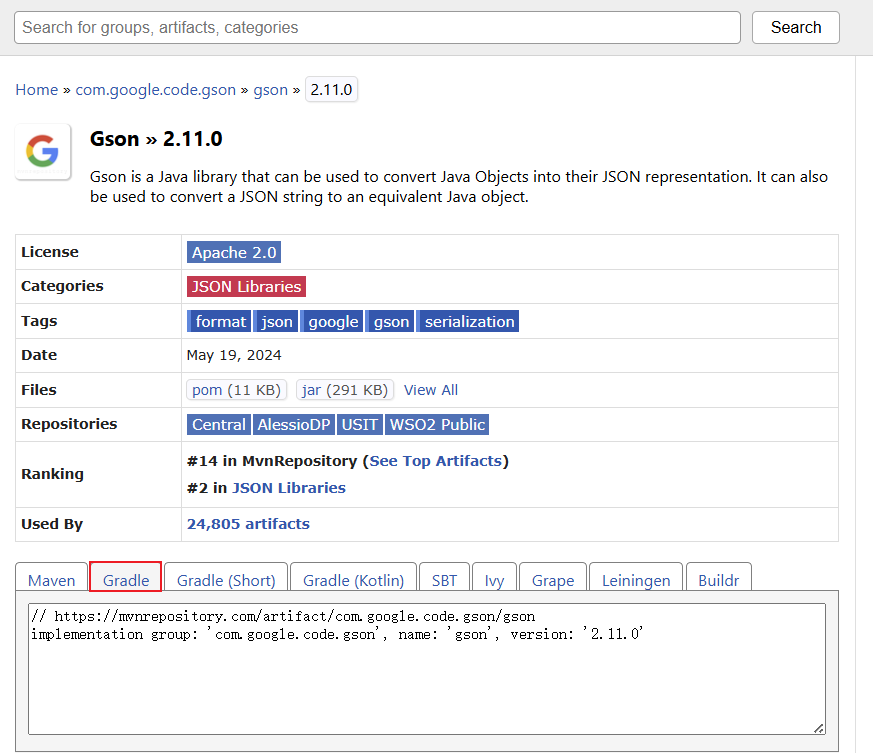Switch to the Maven tab
873x753 pixels.
coord(51,578)
